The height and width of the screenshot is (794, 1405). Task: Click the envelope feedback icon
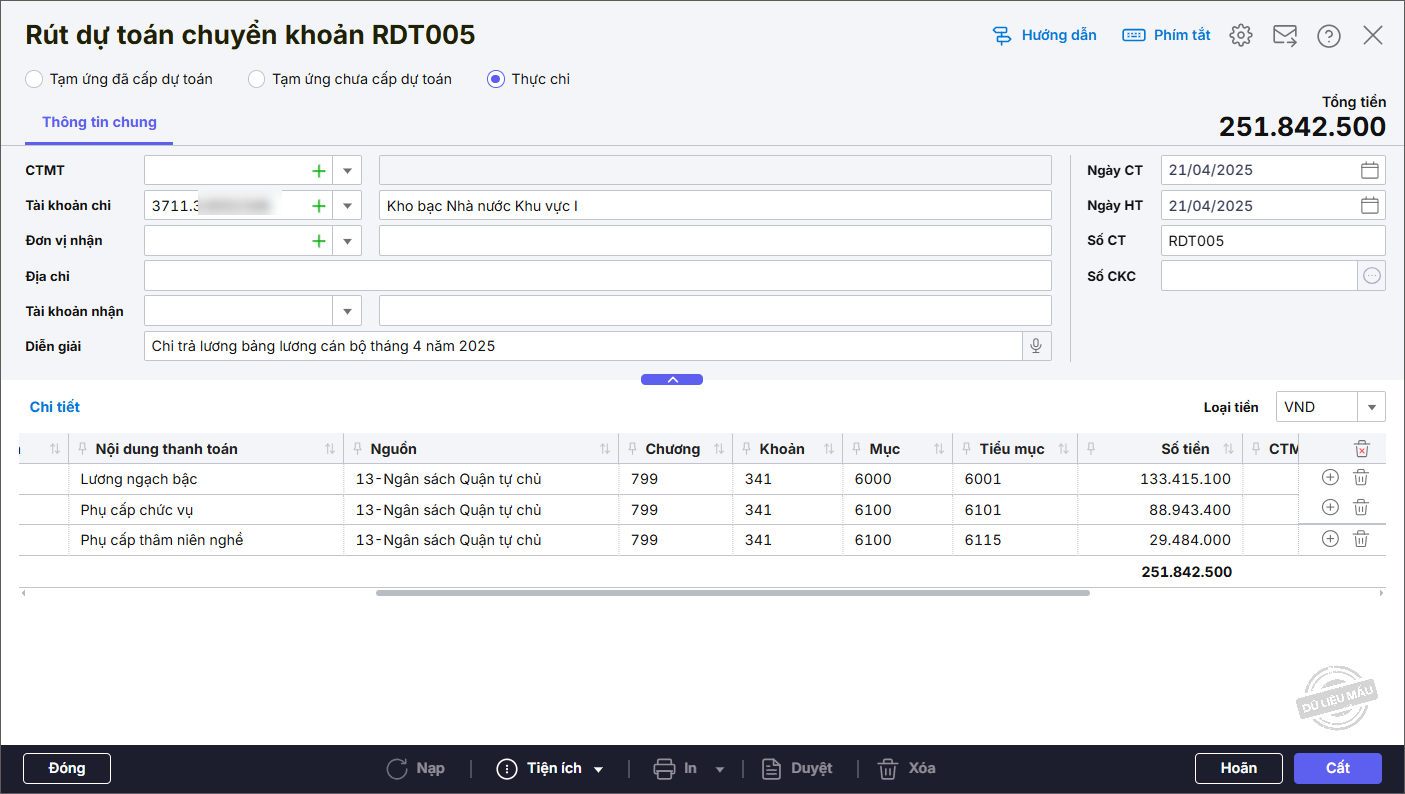click(1285, 35)
